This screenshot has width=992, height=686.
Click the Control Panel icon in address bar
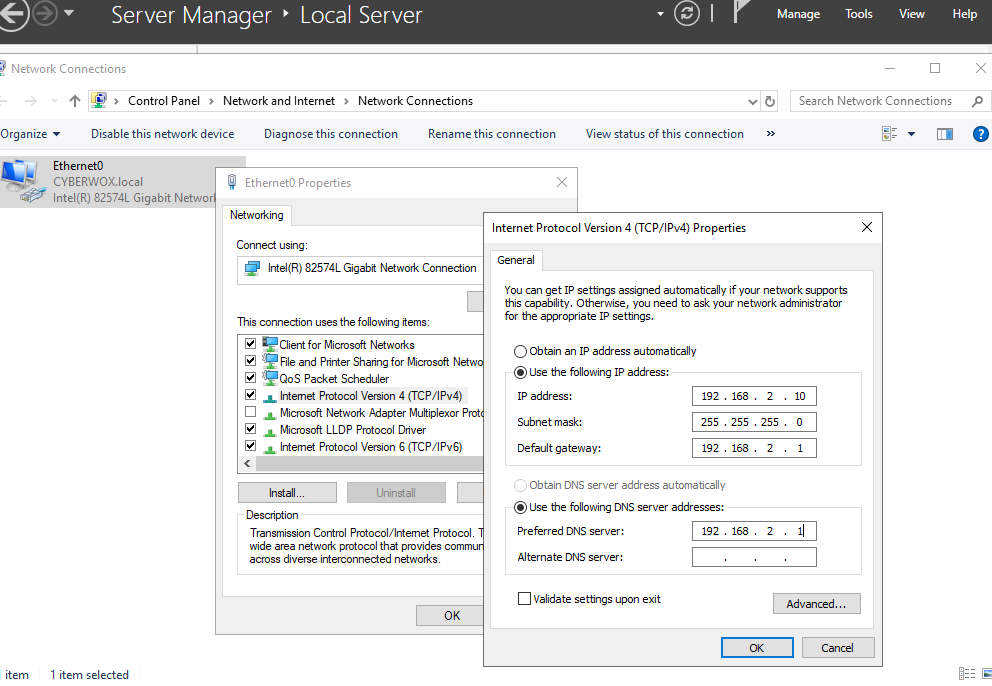point(99,101)
